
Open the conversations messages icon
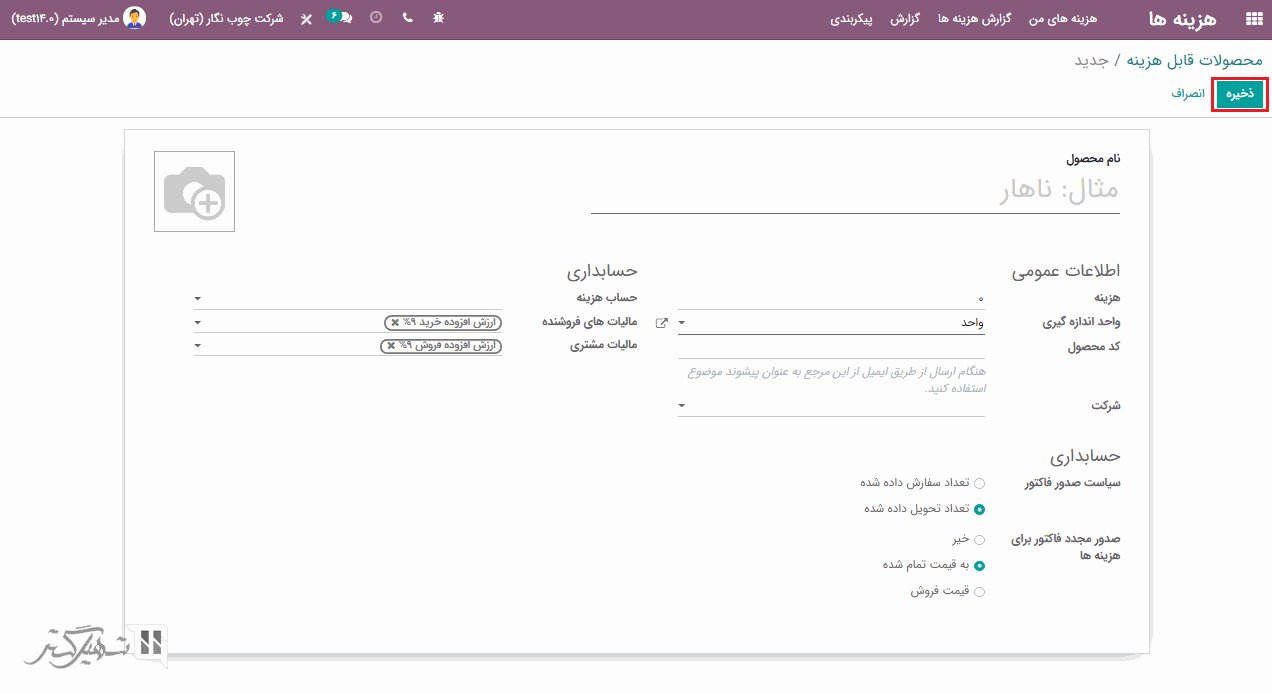pos(341,18)
